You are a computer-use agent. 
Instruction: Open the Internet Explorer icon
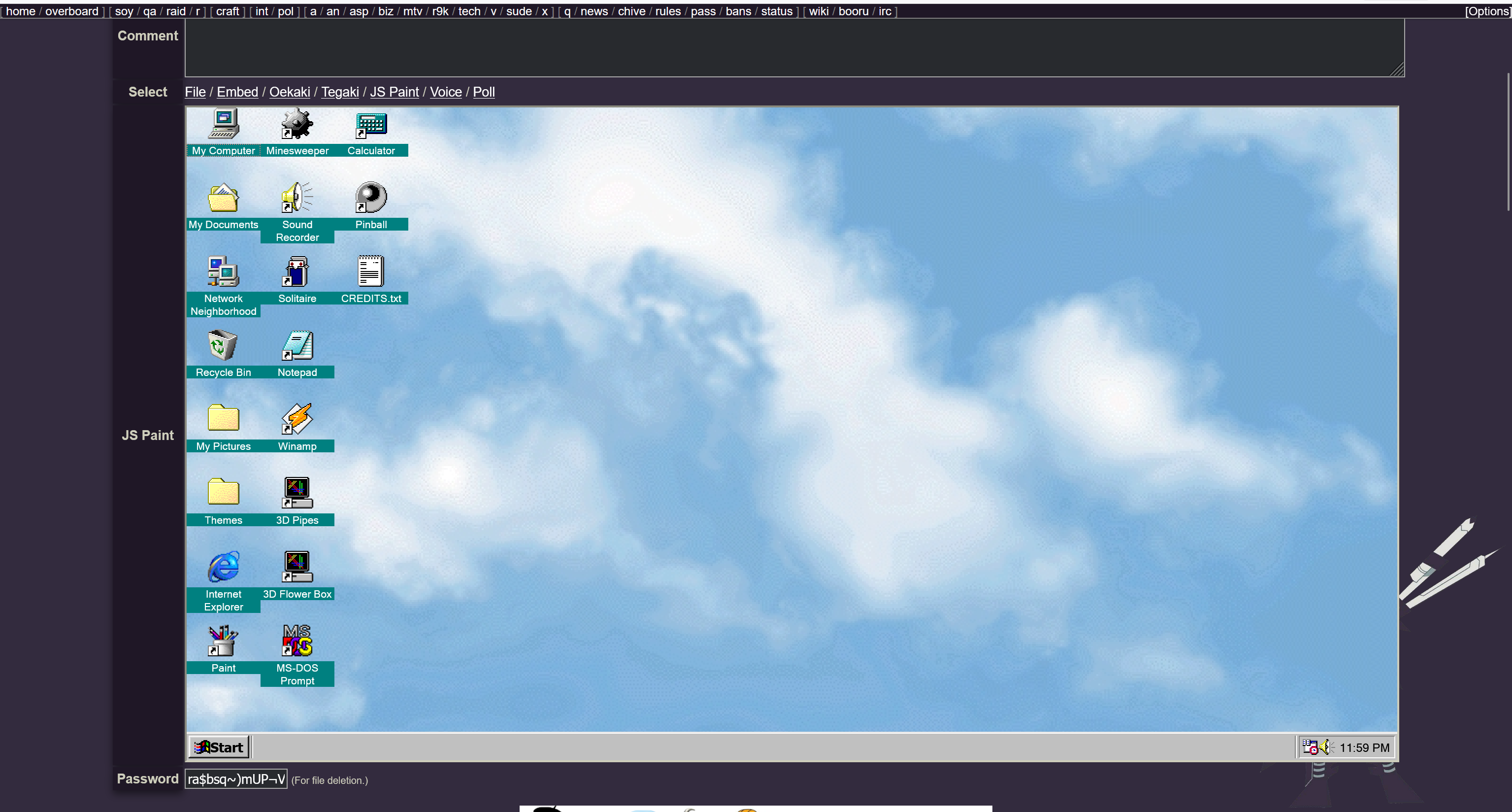point(223,567)
